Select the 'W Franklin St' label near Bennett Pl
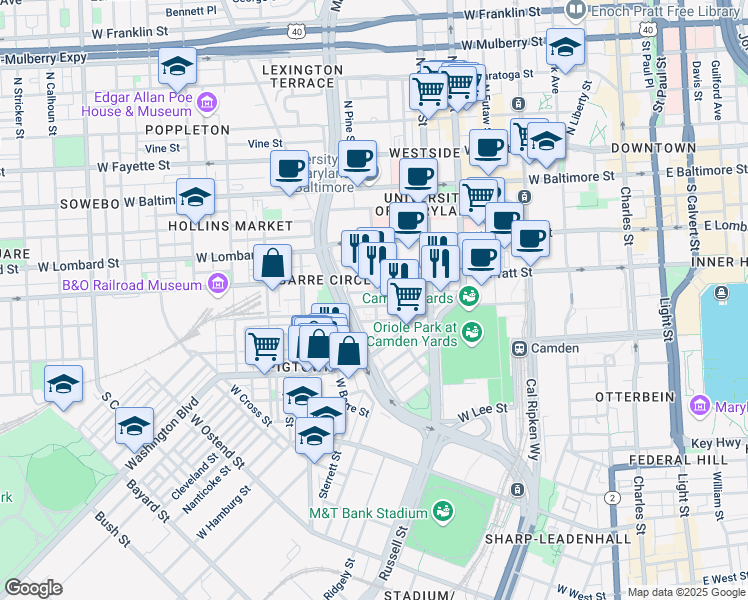This screenshot has width=748, height=600. [130, 32]
